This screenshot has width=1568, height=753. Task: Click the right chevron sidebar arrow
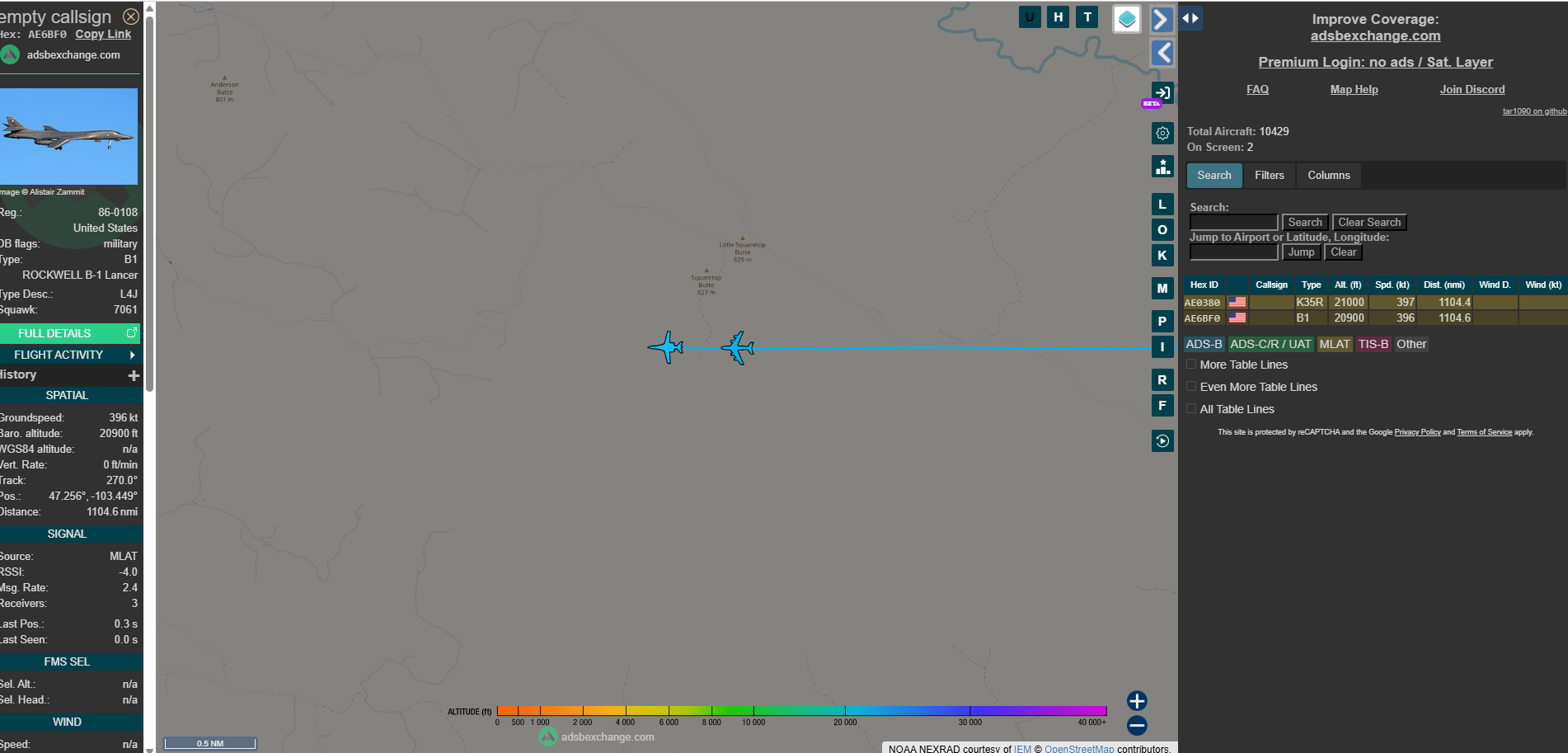point(1162,19)
